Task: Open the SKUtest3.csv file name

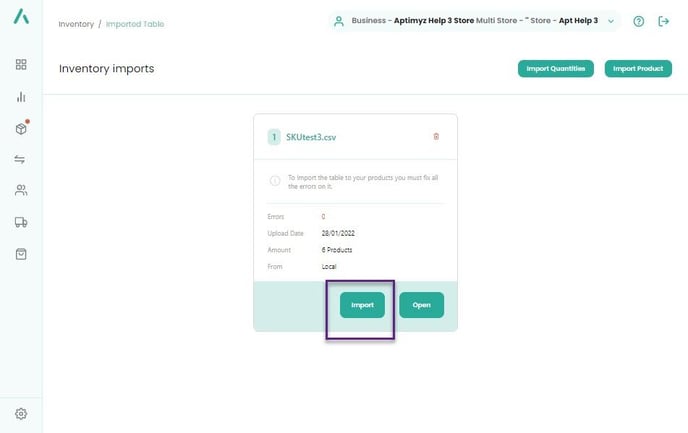Action: tap(311, 137)
